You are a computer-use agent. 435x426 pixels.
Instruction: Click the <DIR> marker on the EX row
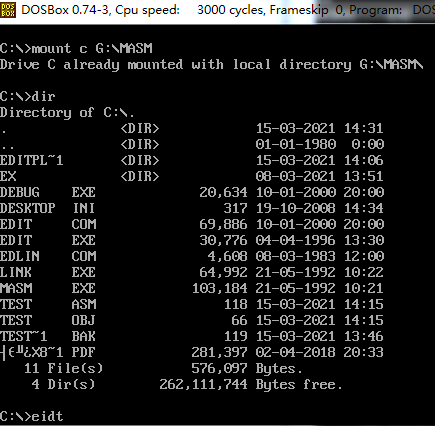tap(140, 176)
